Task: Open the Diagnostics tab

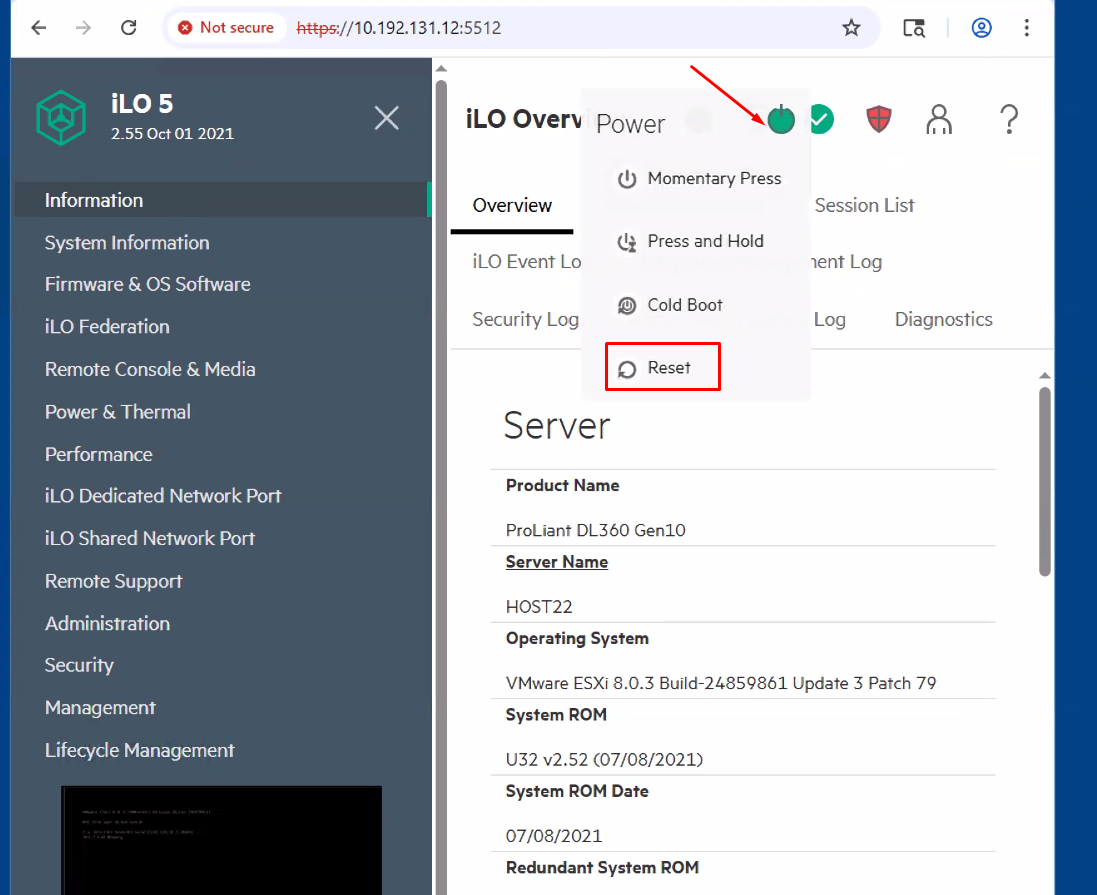Action: [943, 320]
